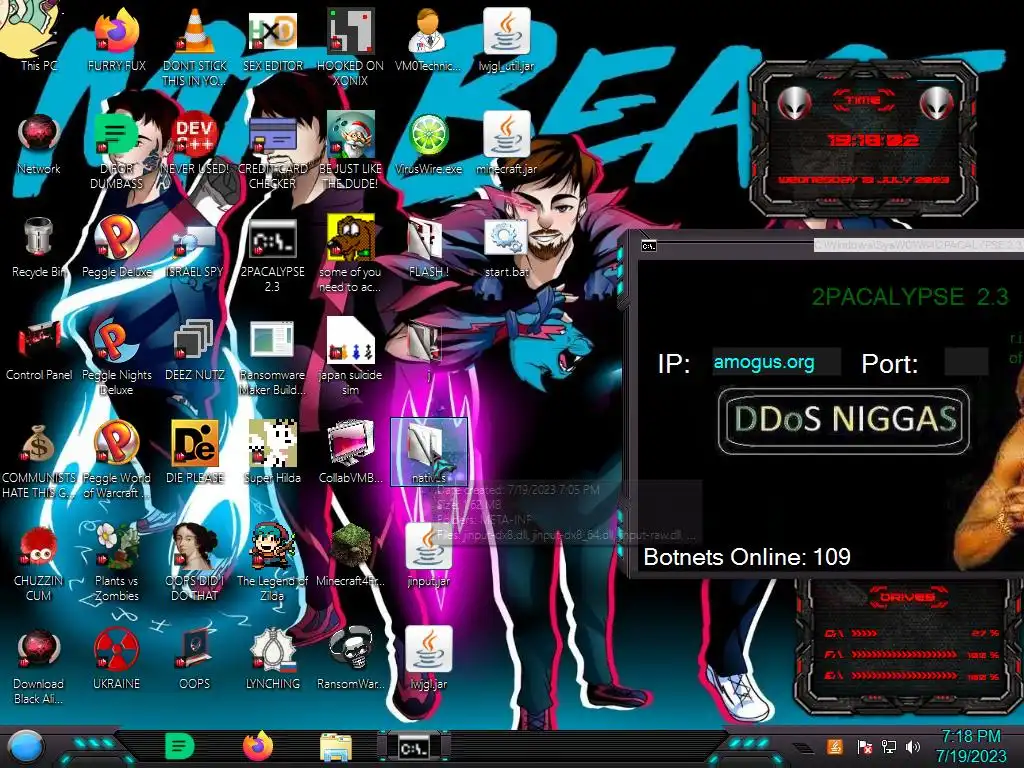Launch Peggle World of Warcraft
Image resolution: width=1024 pixels, height=768 pixels.
(x=117, y=460)
